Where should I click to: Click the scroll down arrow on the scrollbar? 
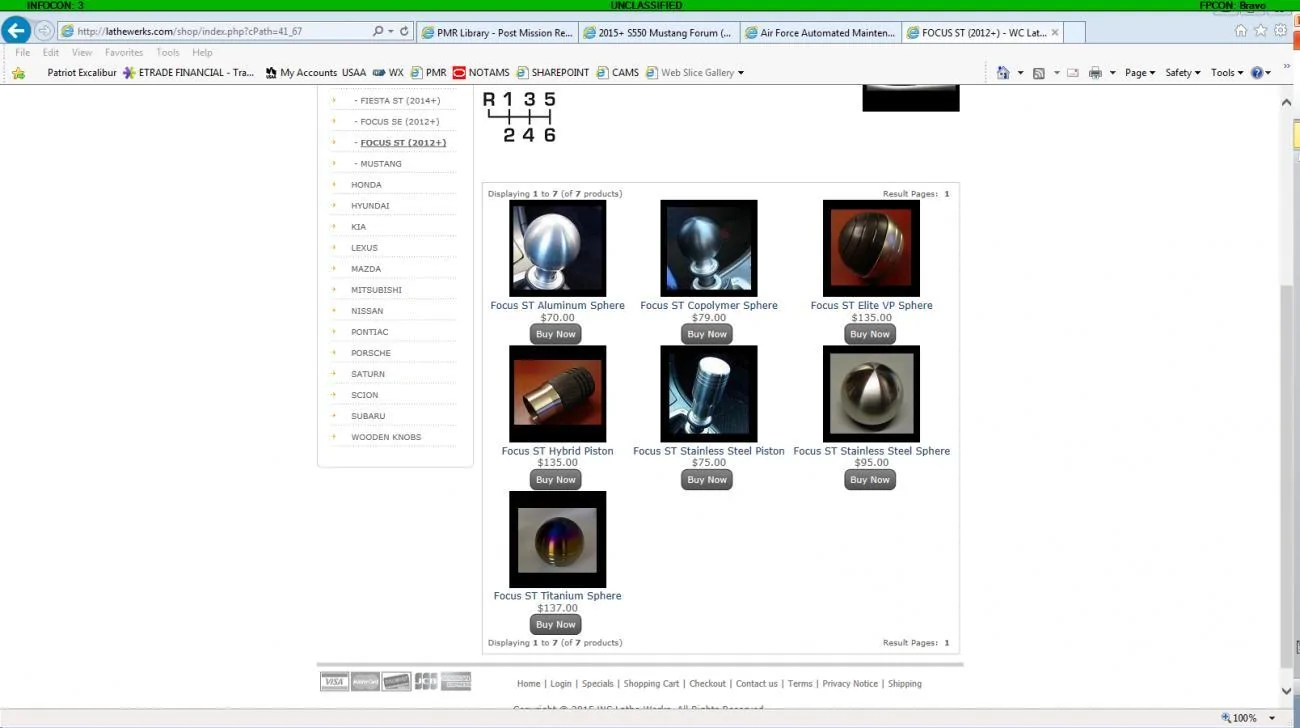1287,691
